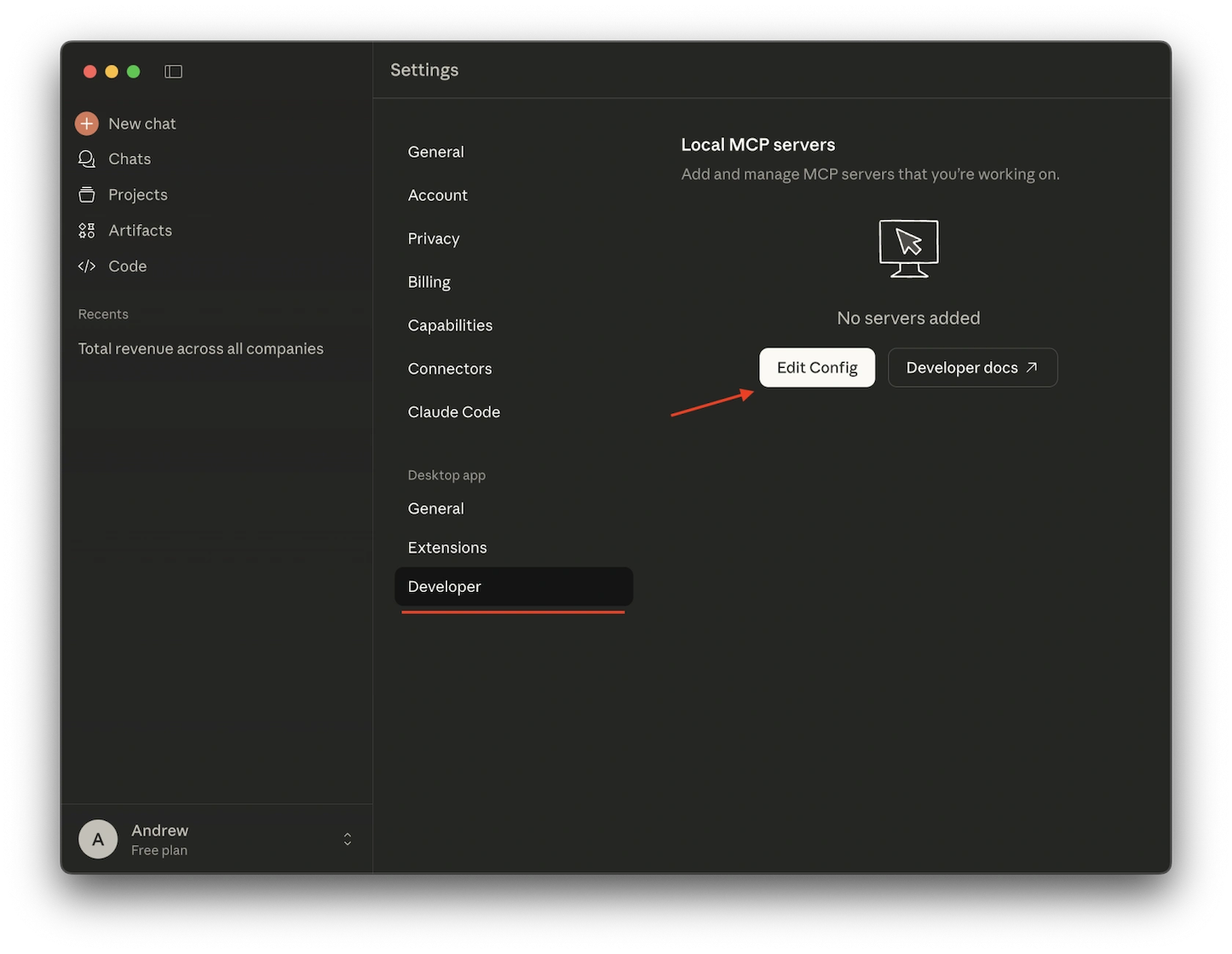Viewport: 1232px width, 954px height.
Task: Click the monitor cursor illustration
Action: point(908,249)
